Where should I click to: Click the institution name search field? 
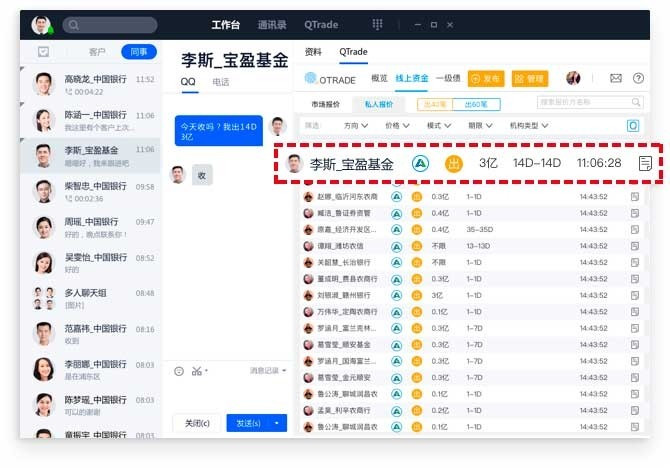[588, 102]
